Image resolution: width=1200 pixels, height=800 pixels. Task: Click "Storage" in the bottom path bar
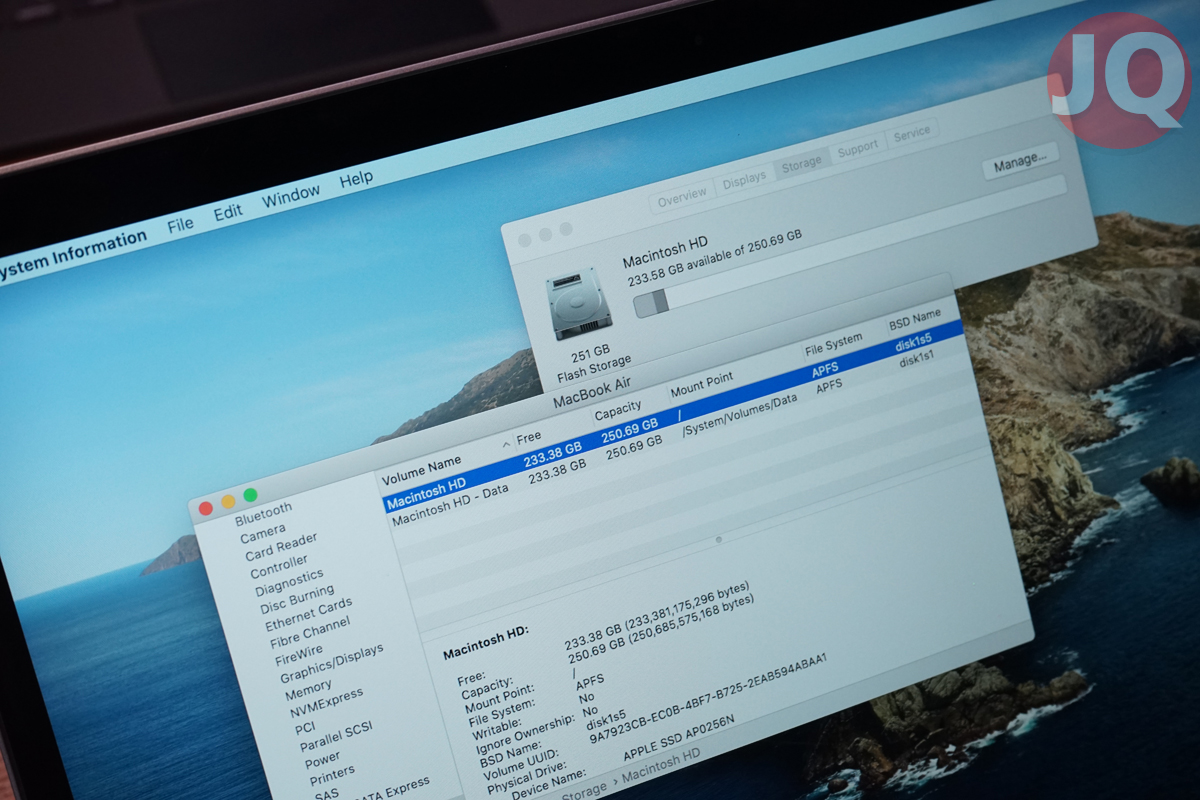584,790
